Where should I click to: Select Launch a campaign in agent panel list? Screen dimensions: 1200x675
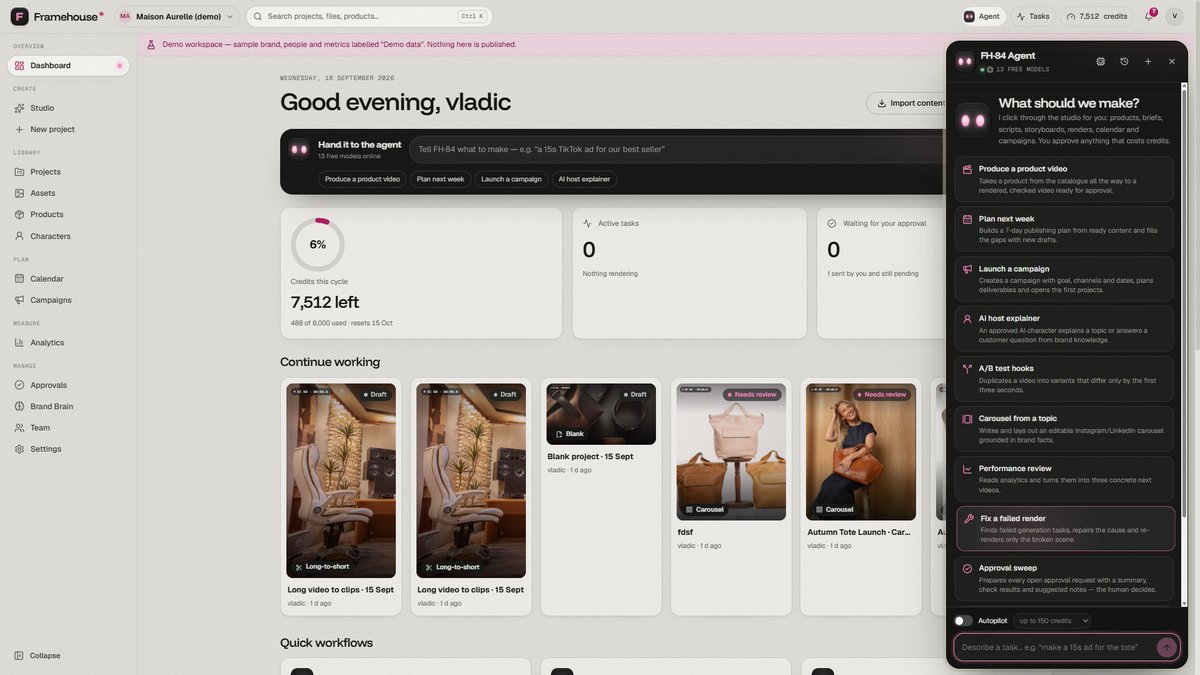coord(1064,279)
